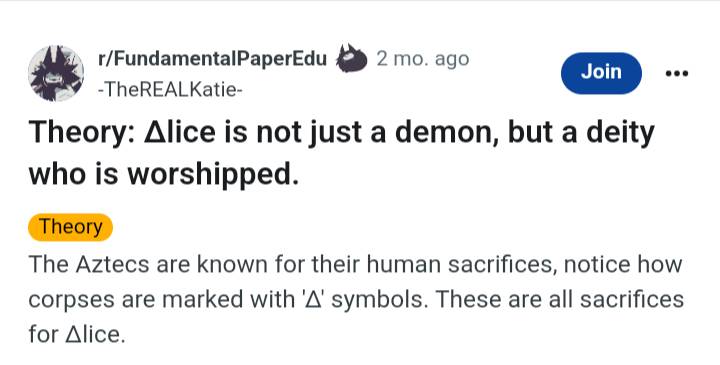720x365 pixels.
Task: Open the r/FundamentalPaperEdu subreddit link
Action: point(212,59)
